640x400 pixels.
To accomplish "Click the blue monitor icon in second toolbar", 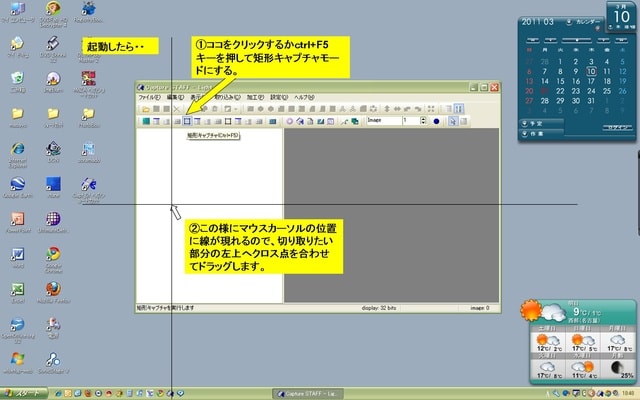I will click(x=273, y=121).
